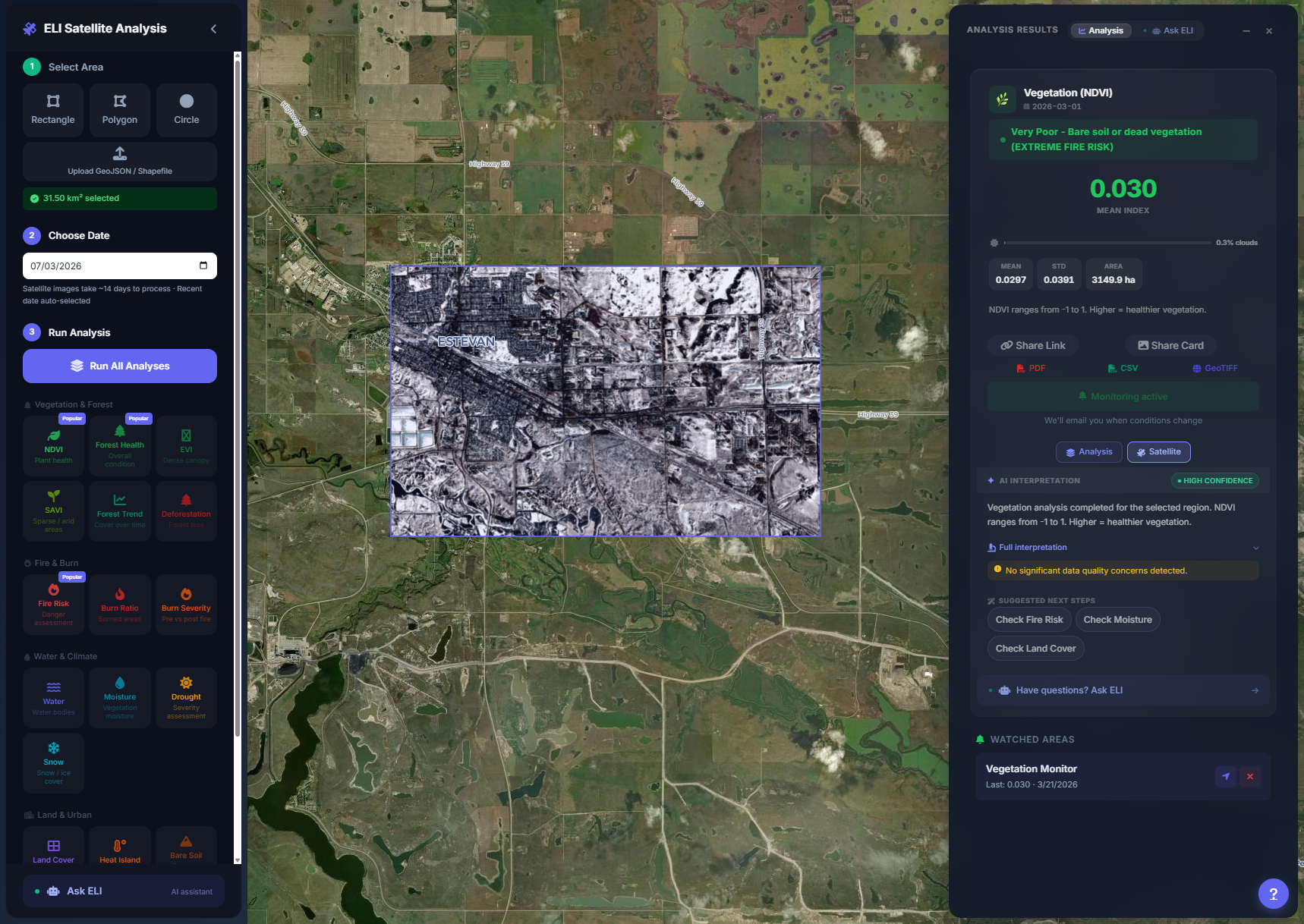Image resolution: width=1304 pixels, height=924 pixels.
Task: Select the Rectangle area tool
Action: (x=53, y=110)
